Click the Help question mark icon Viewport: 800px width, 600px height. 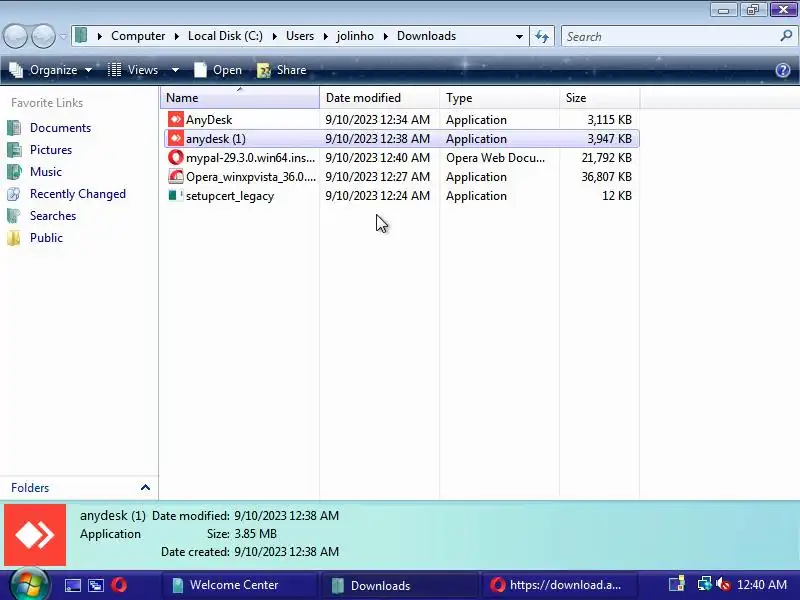783,70
